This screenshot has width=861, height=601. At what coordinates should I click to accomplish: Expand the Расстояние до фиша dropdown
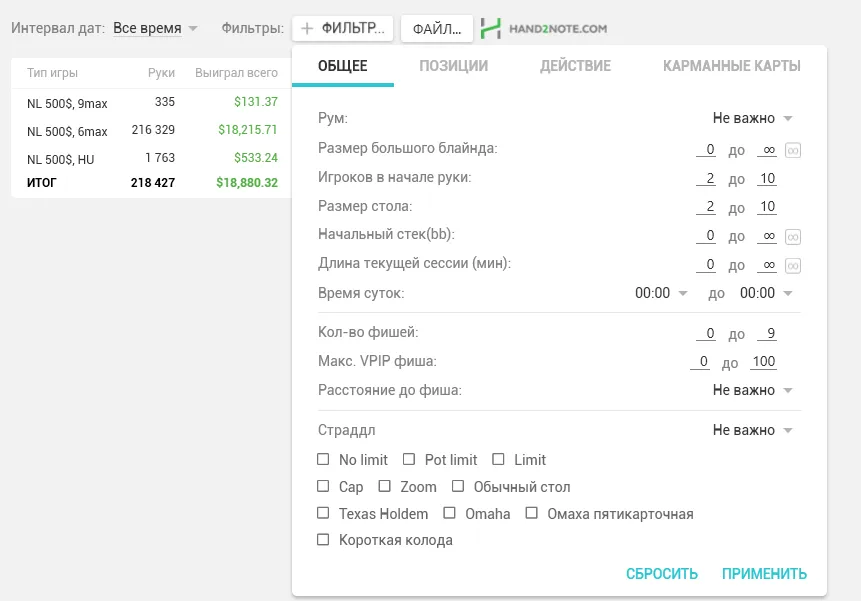(752, 390)
